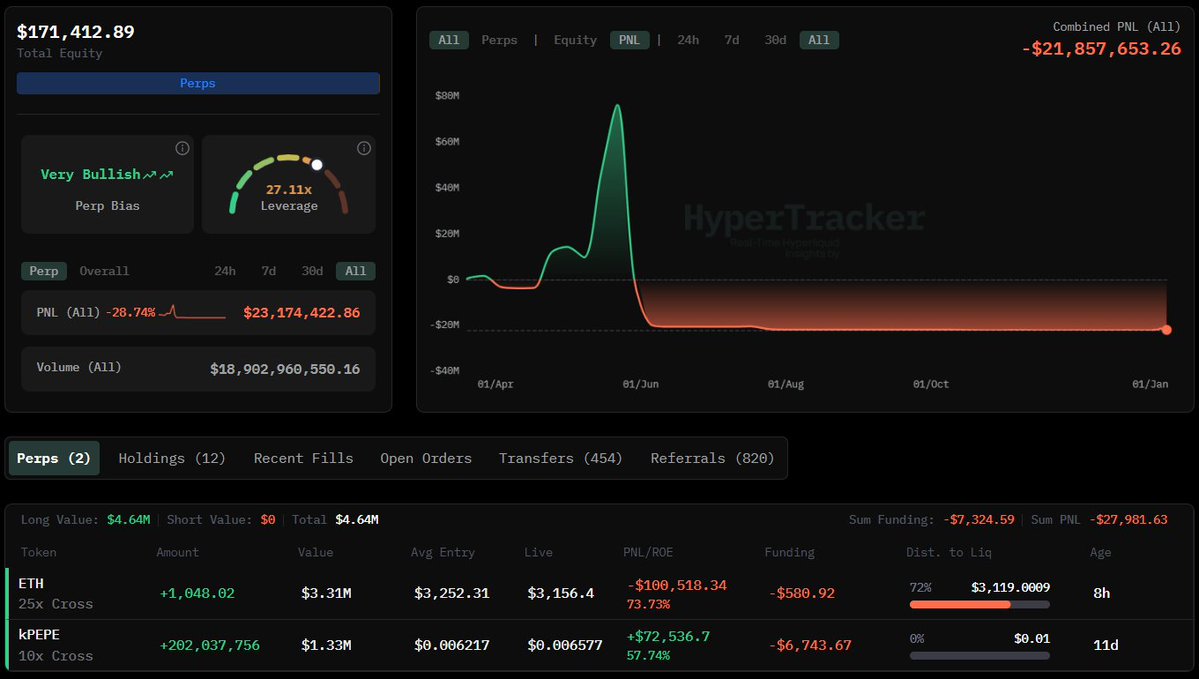Click the white knob on the leverage gauge
The image size is (1199, 679).
pyautogui.click(x=317, y=165)
